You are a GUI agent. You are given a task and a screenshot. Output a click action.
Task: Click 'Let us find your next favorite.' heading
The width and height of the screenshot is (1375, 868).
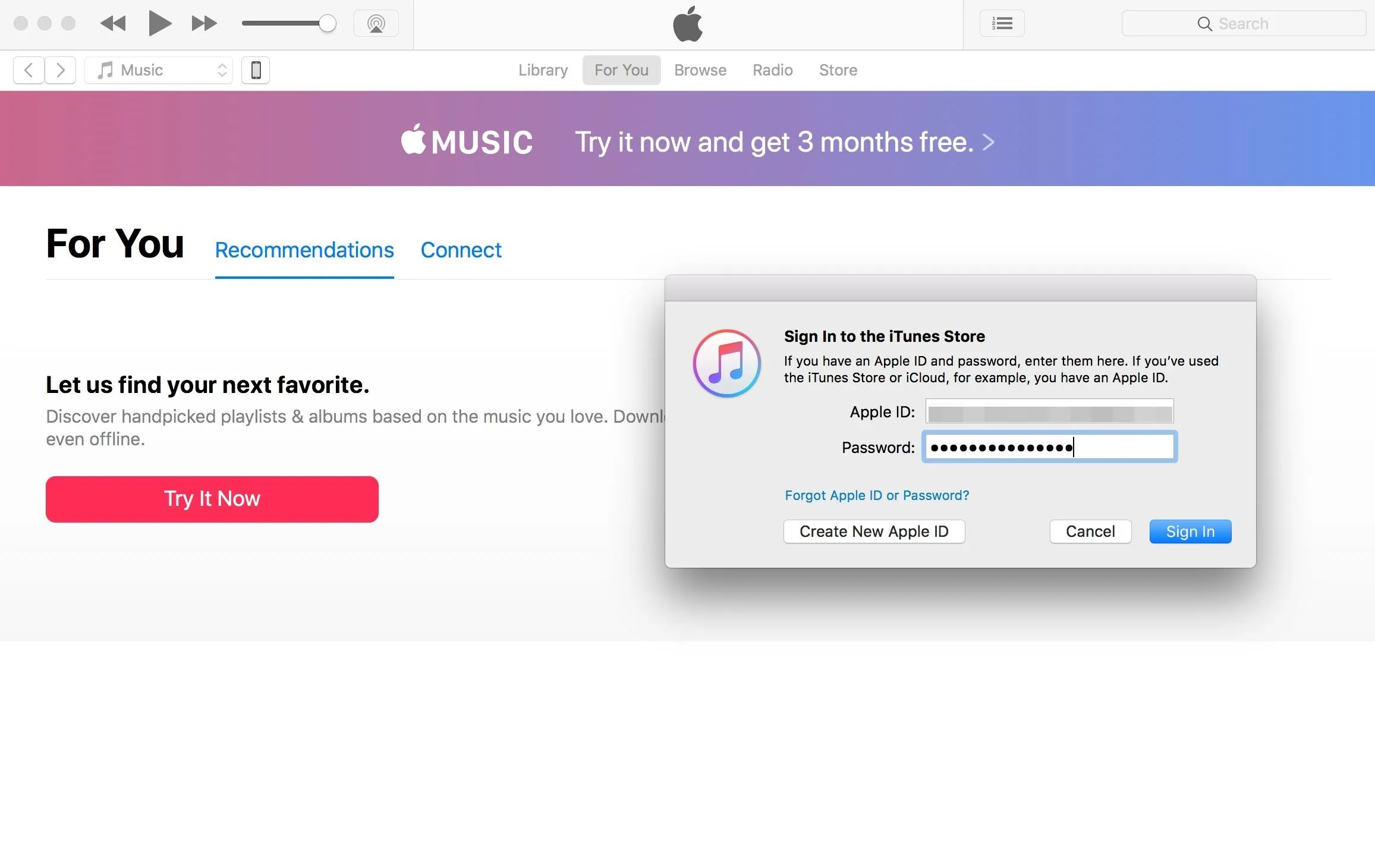coord(207,385)
